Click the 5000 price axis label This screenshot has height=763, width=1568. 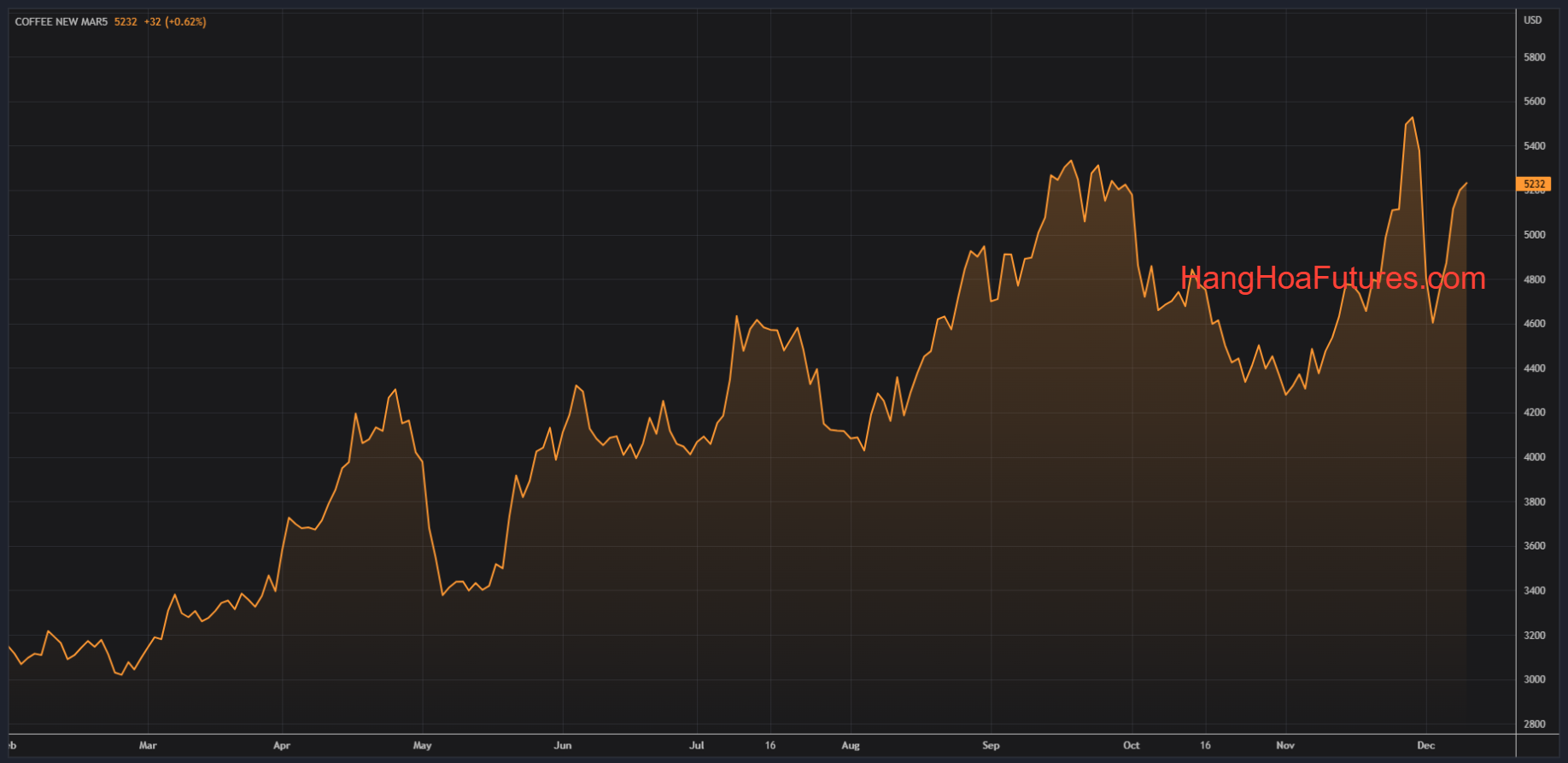pos(1535,235)
